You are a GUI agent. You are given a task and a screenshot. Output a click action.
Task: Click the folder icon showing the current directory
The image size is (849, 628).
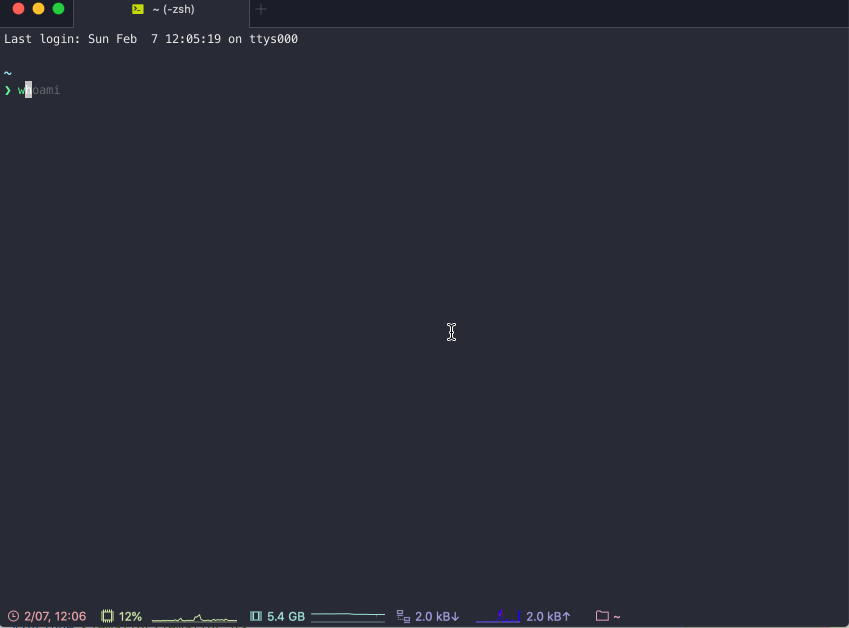[600, 616]
